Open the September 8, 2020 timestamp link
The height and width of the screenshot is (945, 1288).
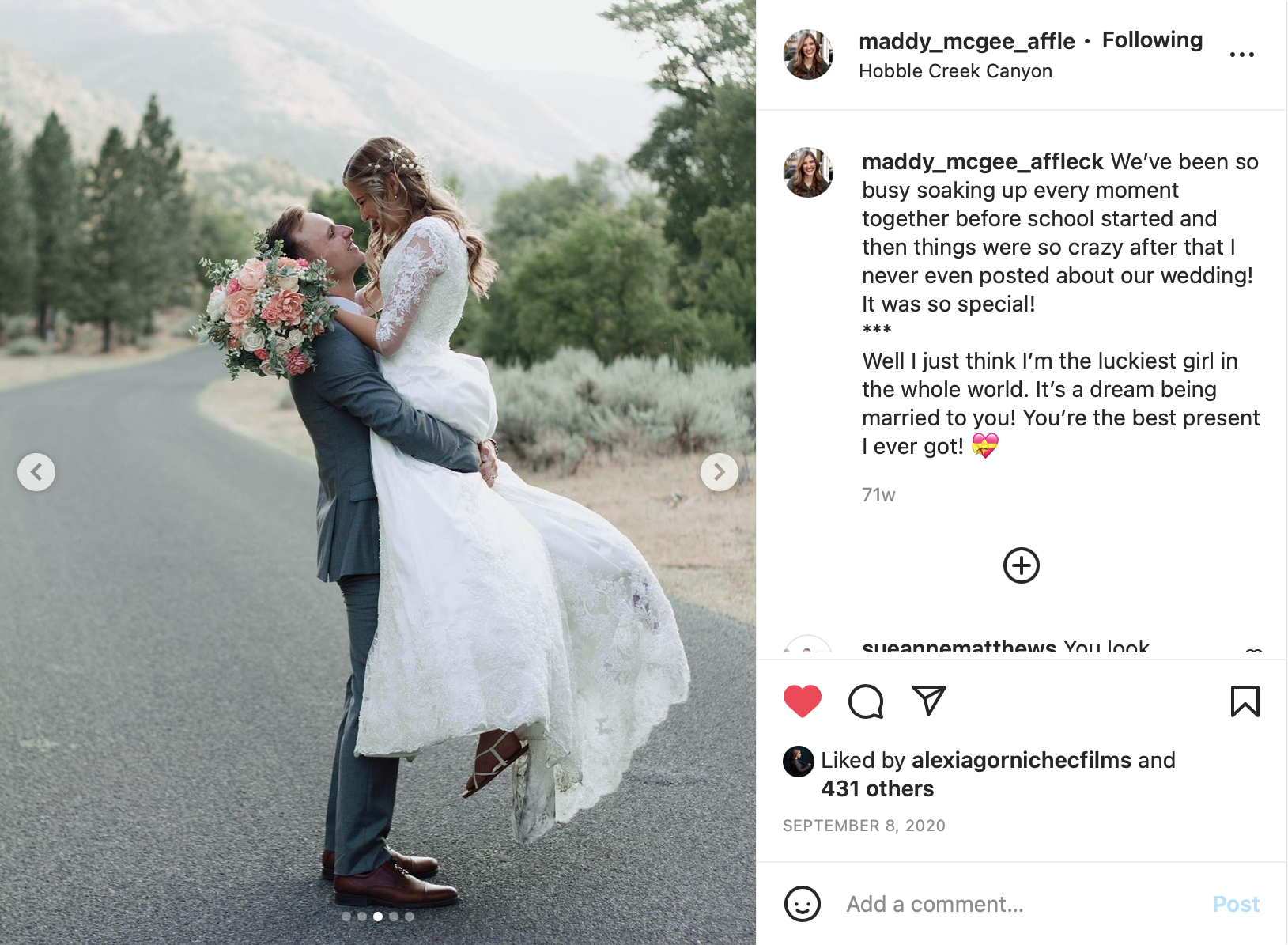pyautogui.click(x=864, y=826)
